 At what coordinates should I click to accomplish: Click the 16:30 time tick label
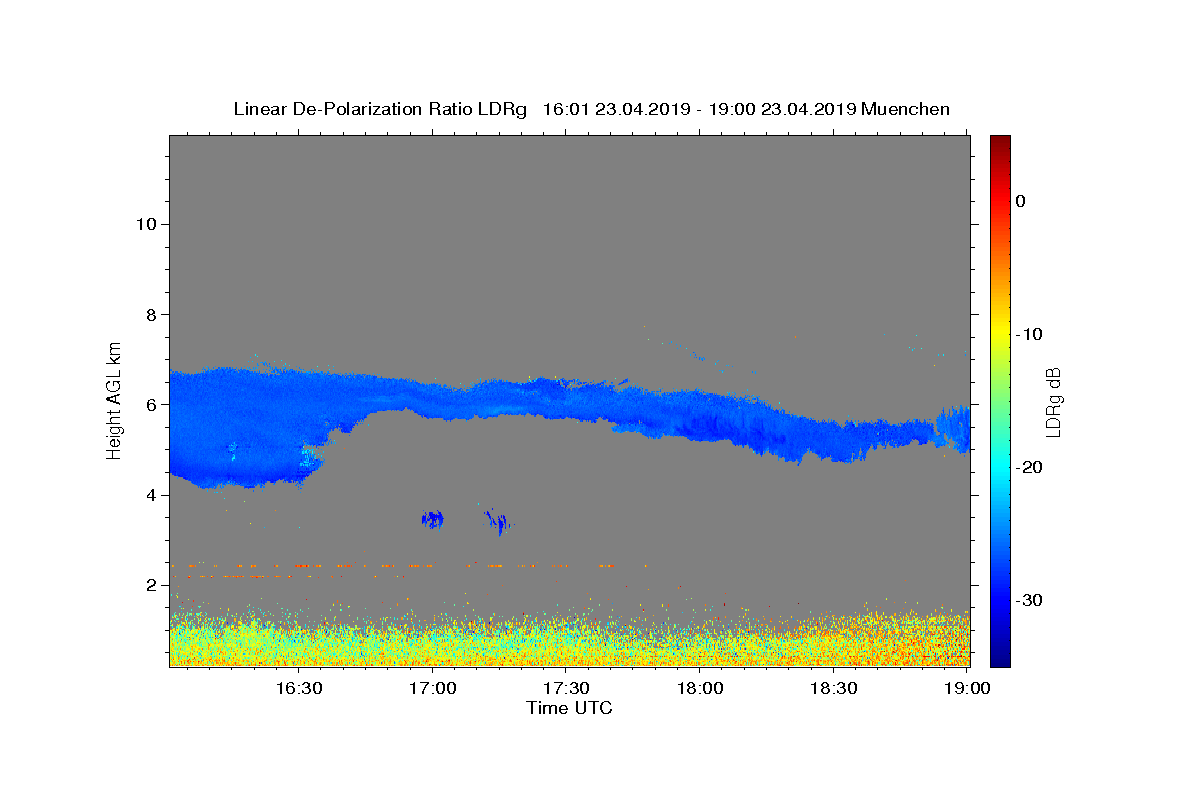tap(298, 688)
